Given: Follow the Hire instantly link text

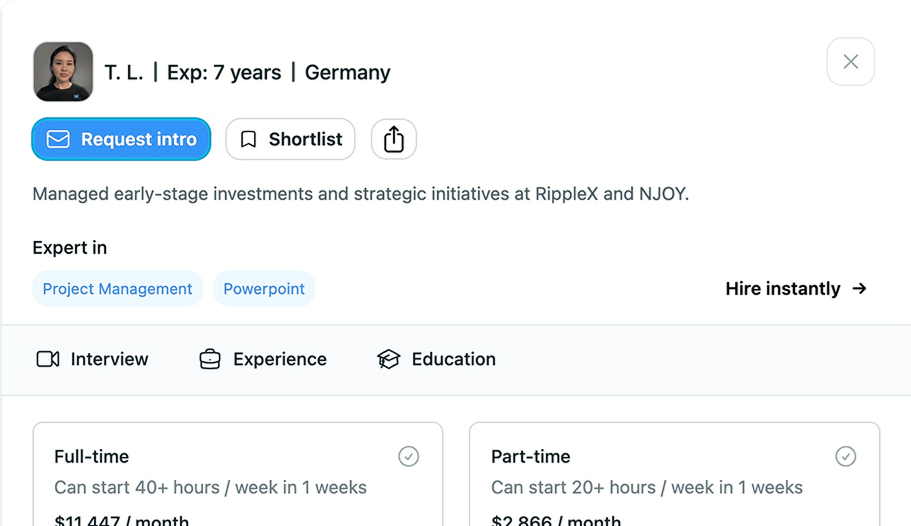Looking at the screenshot, I should 783,289.
